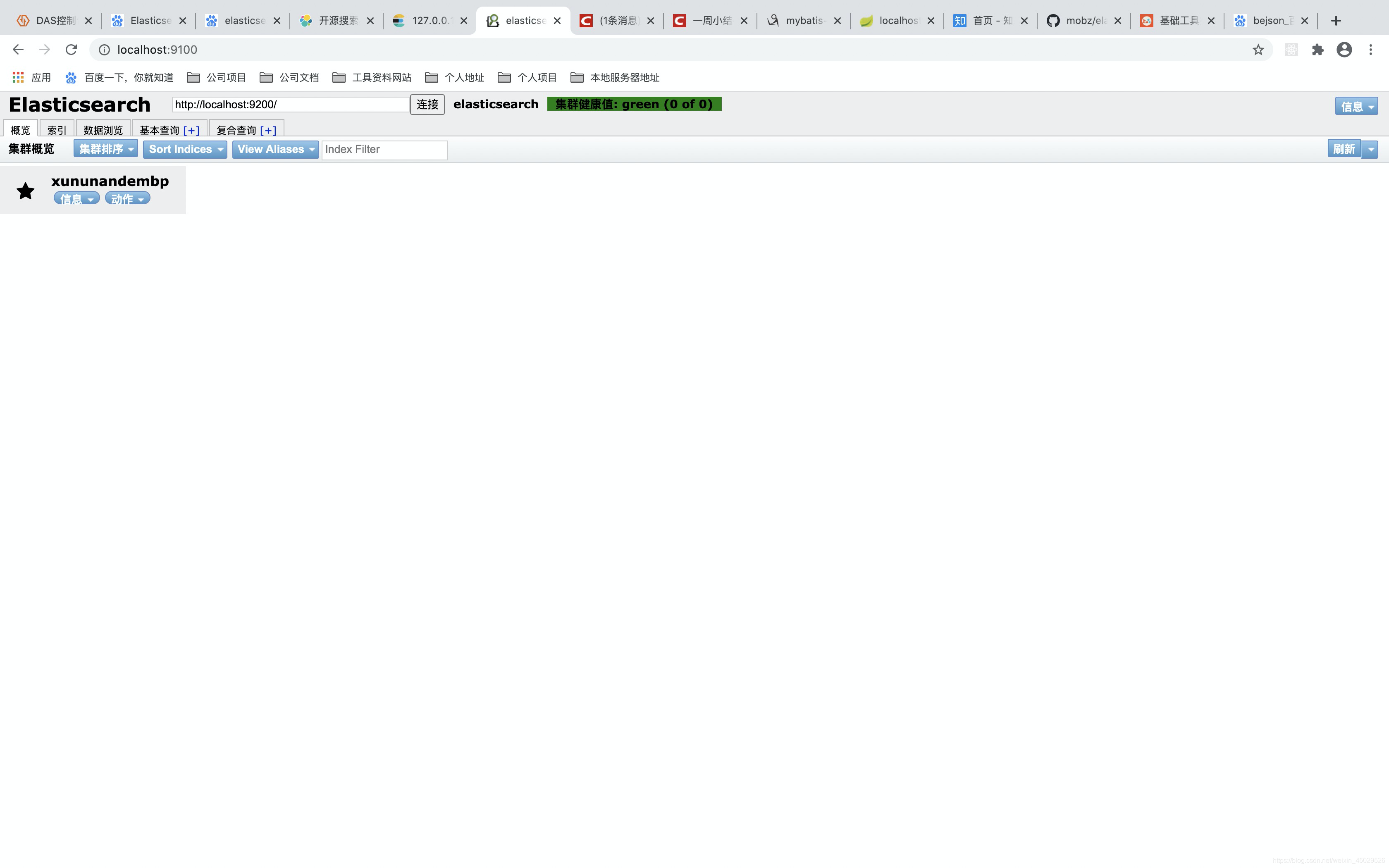Switch to the 数据浏览 tab

pos(103,130)
